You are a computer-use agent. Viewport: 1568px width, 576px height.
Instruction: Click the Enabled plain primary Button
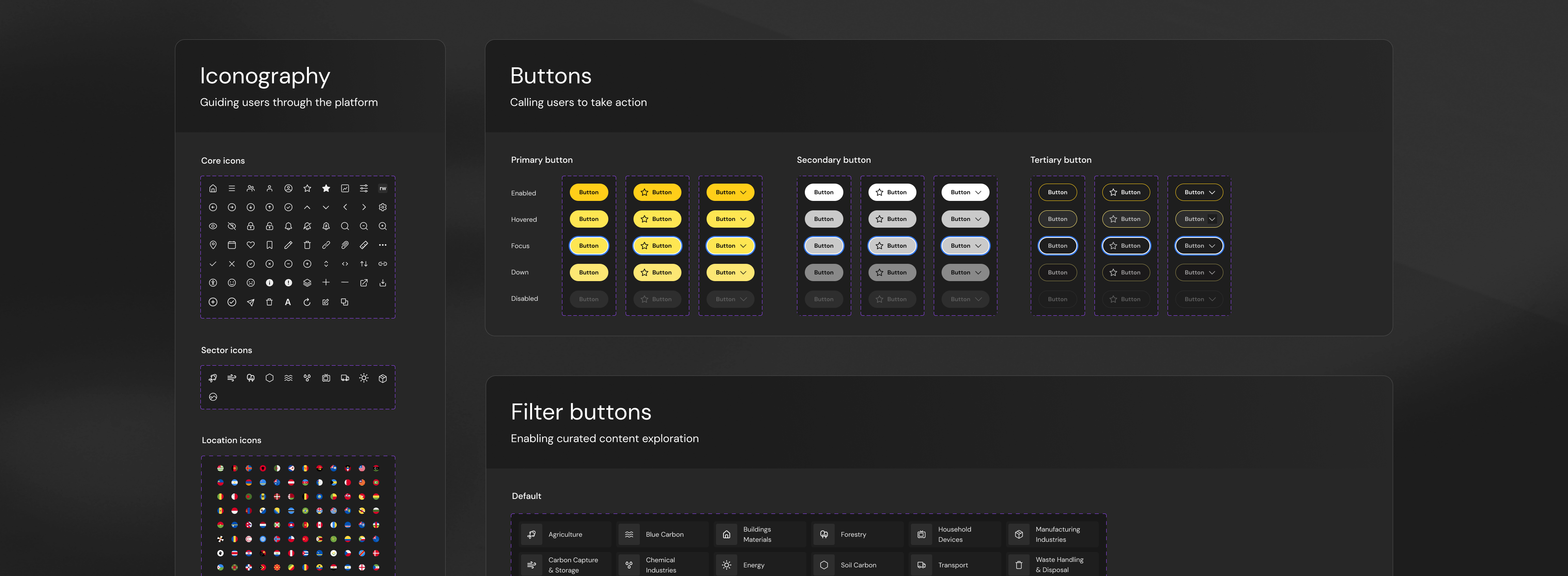tap(589, 192)
